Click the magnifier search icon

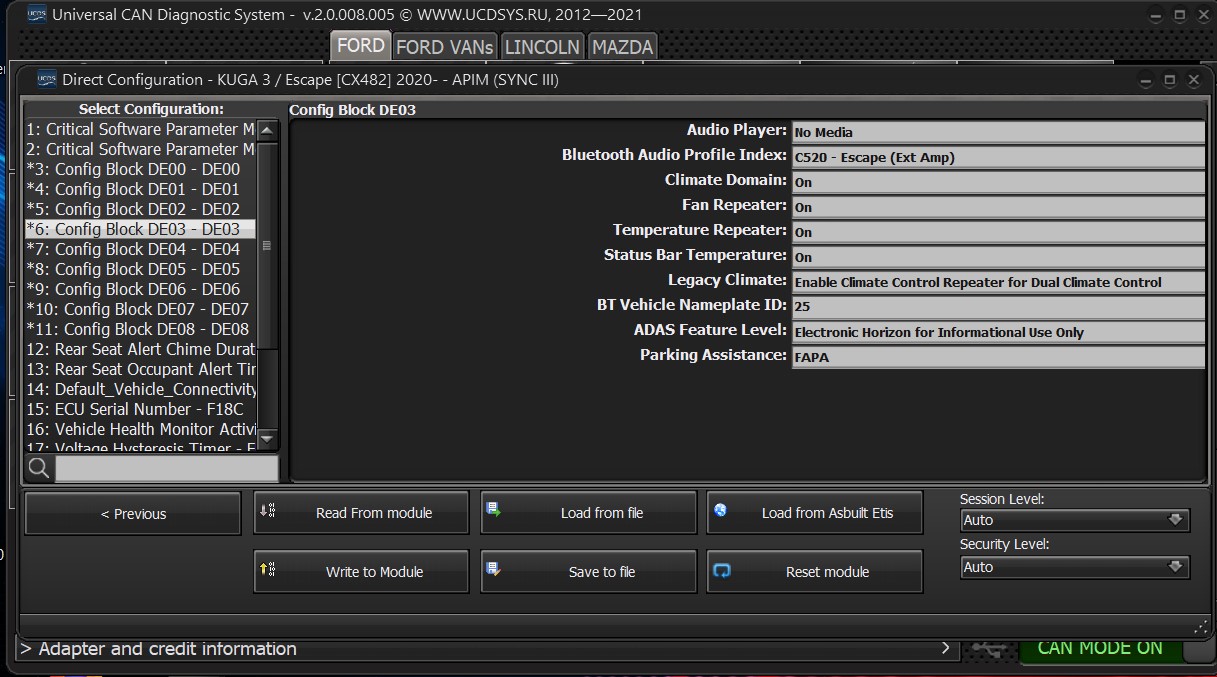(x=39, y=468)
